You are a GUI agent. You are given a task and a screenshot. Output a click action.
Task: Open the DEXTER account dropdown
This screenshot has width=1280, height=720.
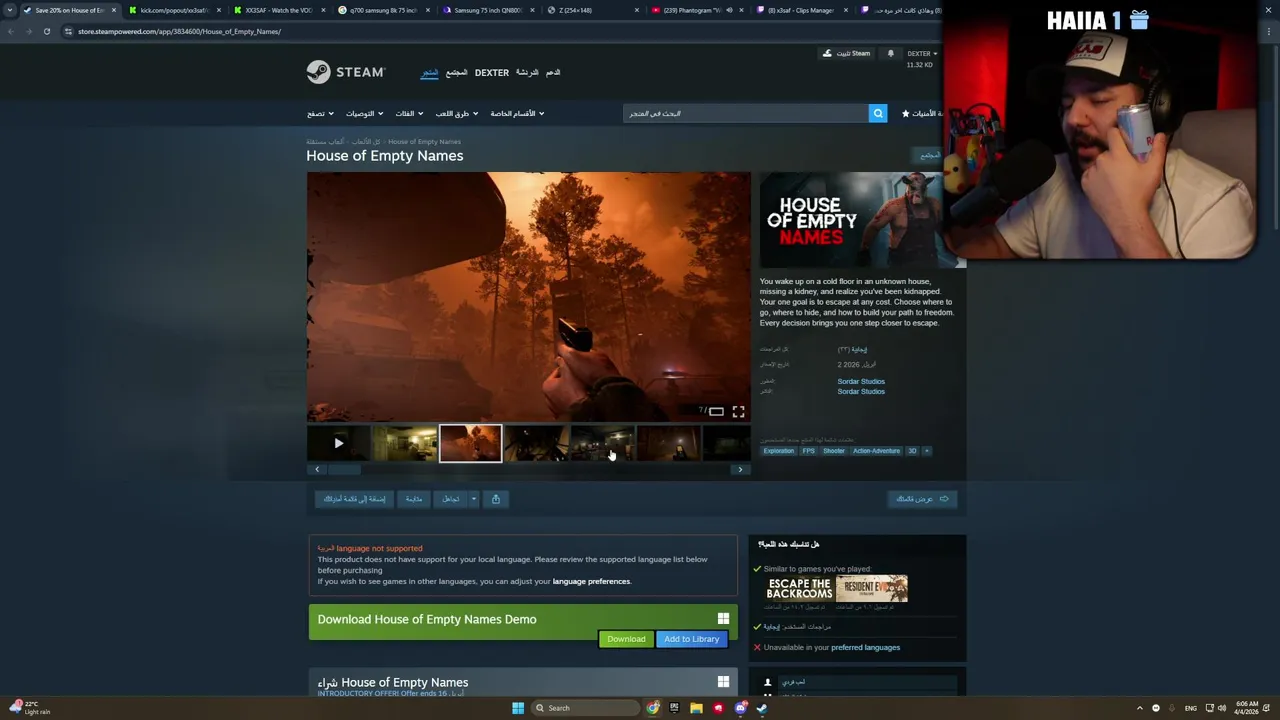pos(922,53)
